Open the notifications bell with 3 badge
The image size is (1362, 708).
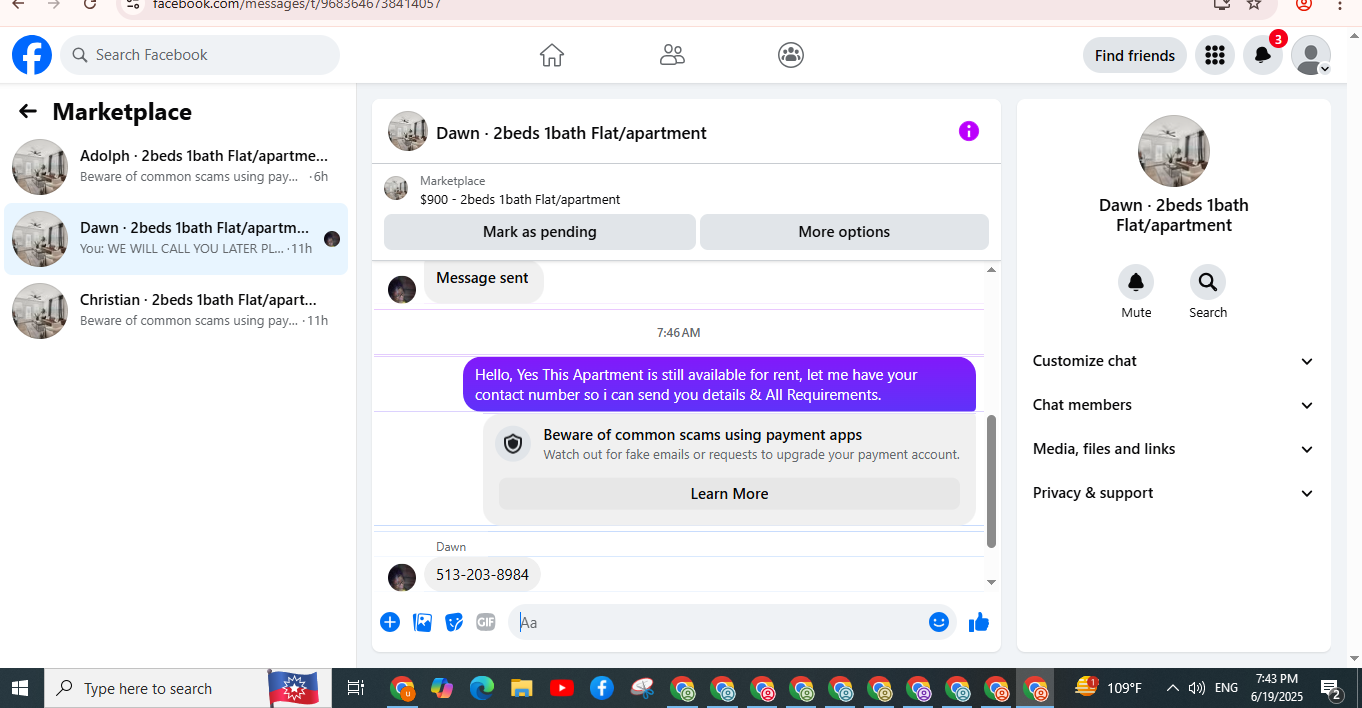pos(1263,55)
